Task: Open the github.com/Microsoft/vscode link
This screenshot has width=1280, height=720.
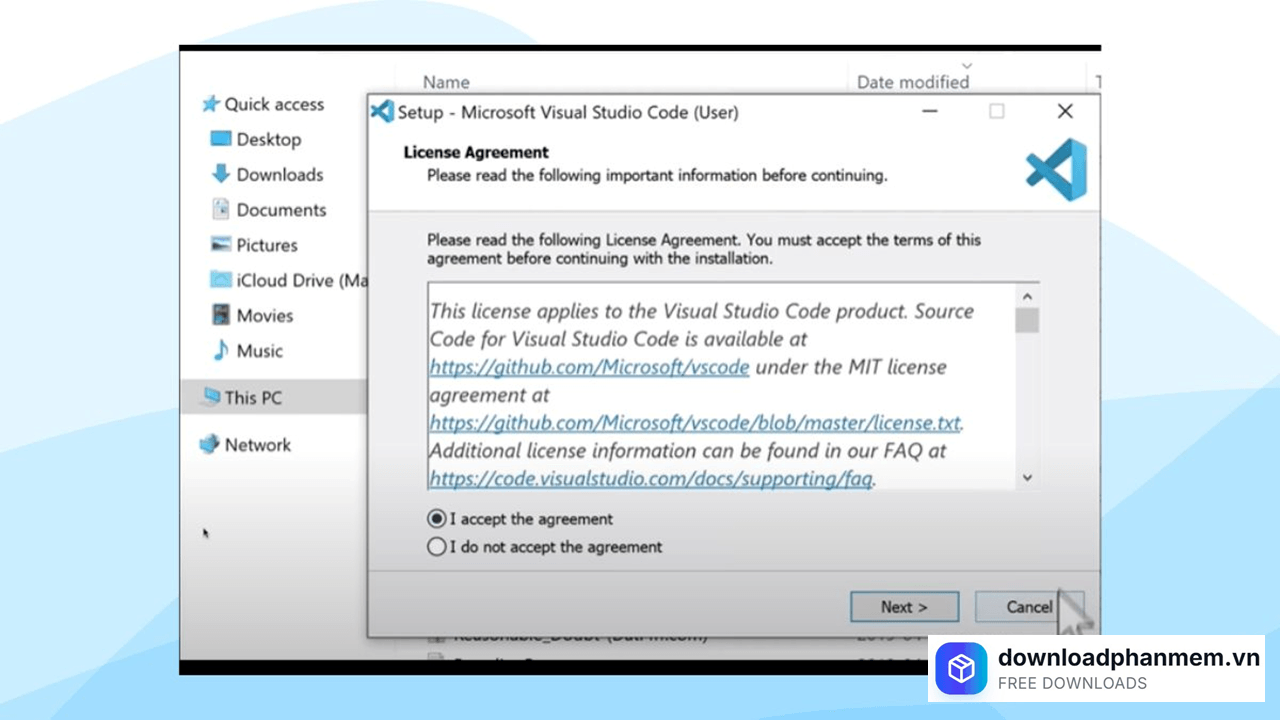Action: [x=589, y=367]
